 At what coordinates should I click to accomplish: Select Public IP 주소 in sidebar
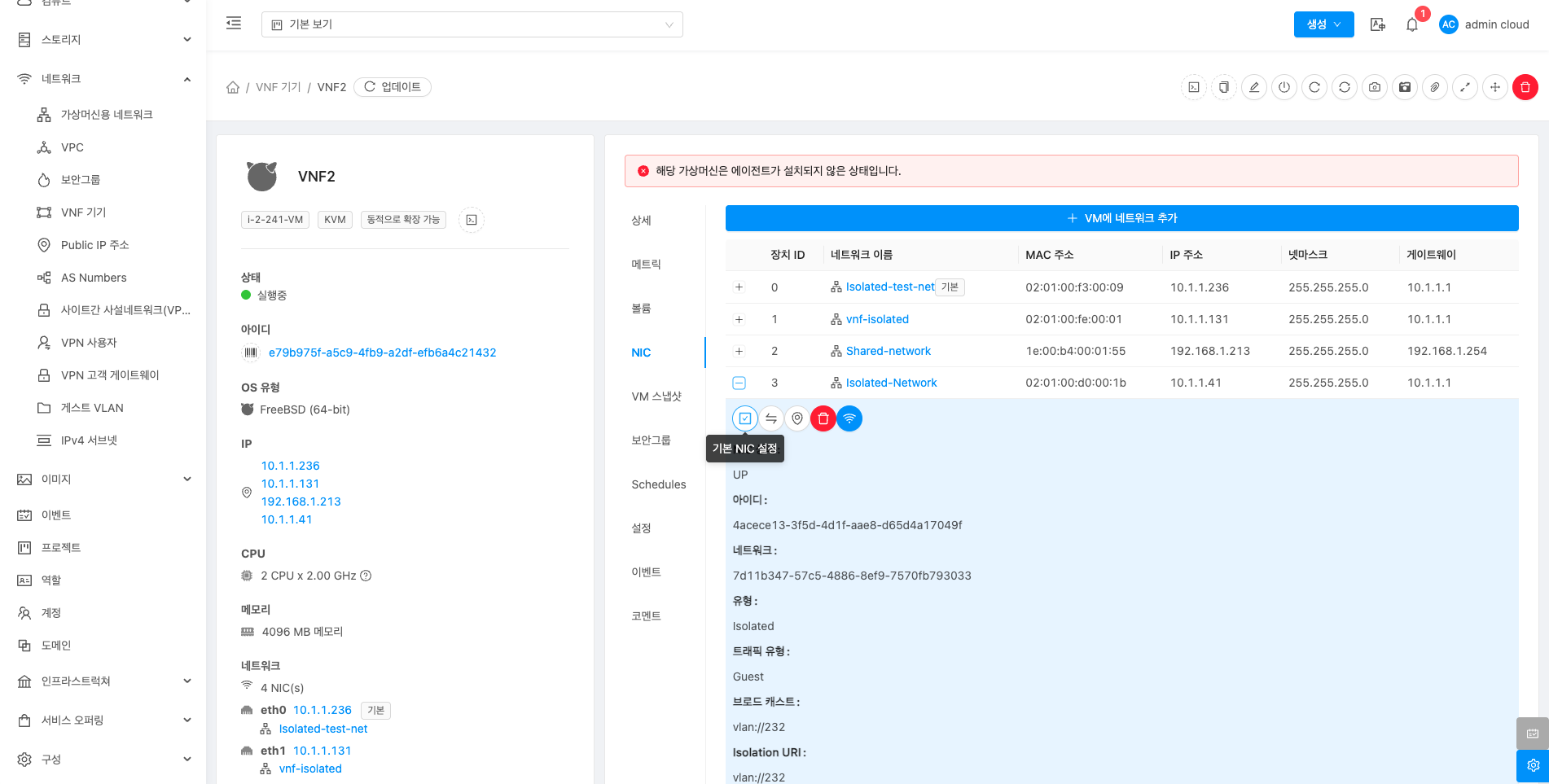click(x=94, y=245)
